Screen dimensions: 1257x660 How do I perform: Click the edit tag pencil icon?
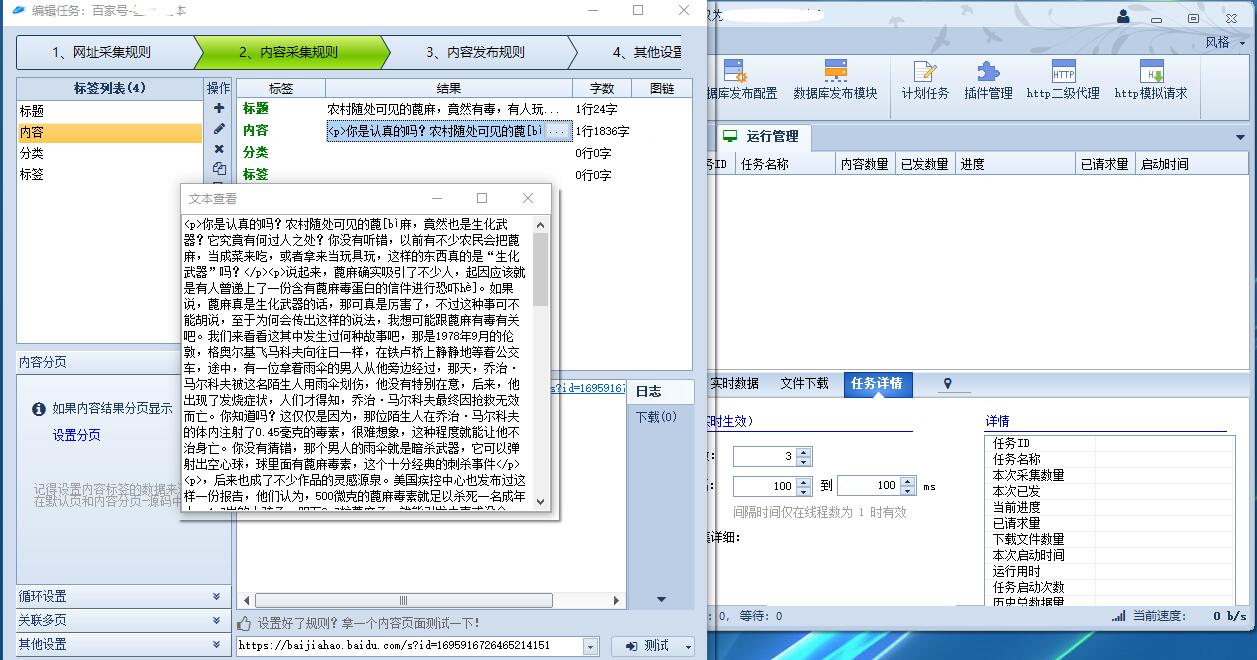[x=219, y=129]
